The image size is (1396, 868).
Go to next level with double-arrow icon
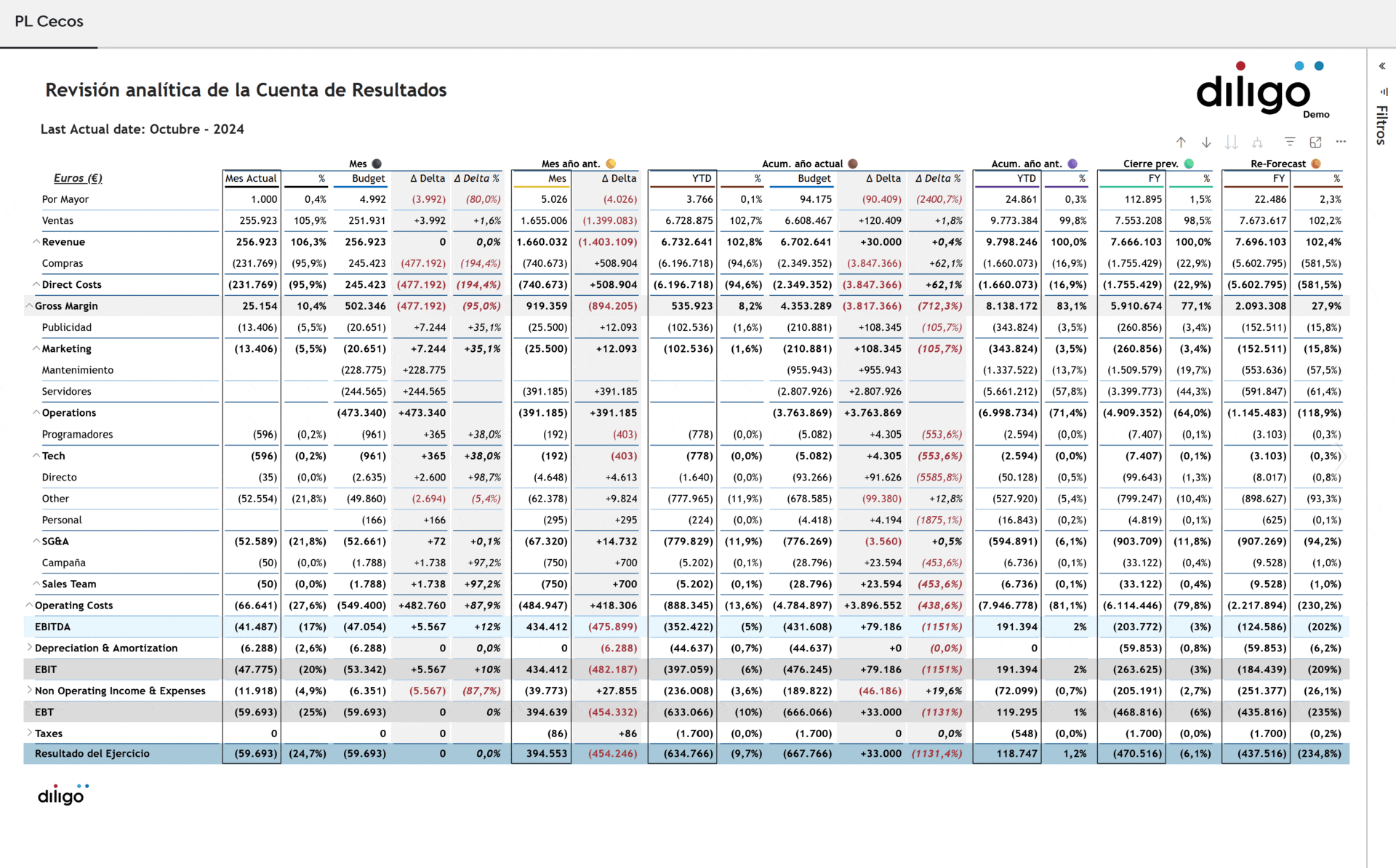[1231, 142]
